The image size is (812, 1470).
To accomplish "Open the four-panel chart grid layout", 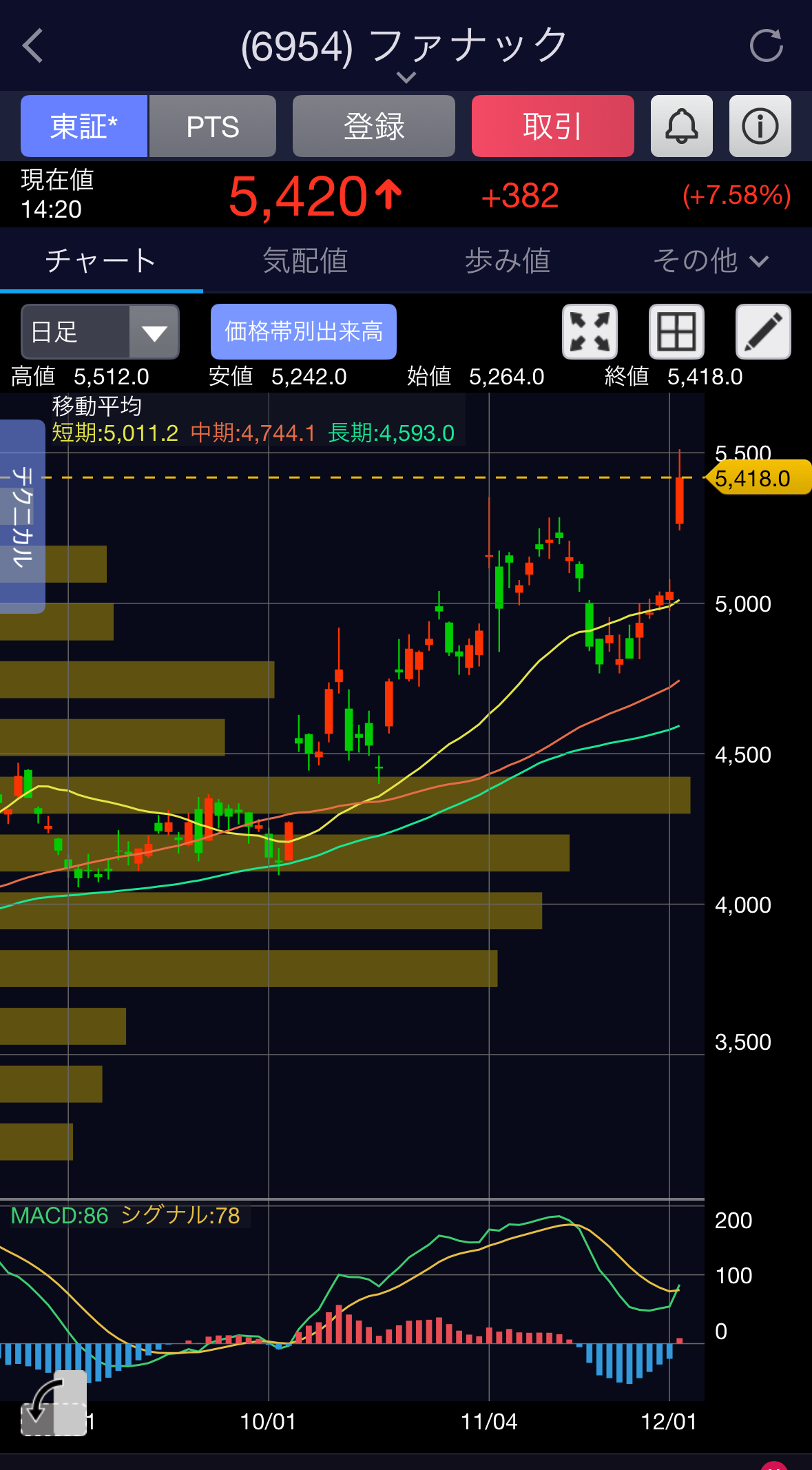I will [x=676, y=332].
